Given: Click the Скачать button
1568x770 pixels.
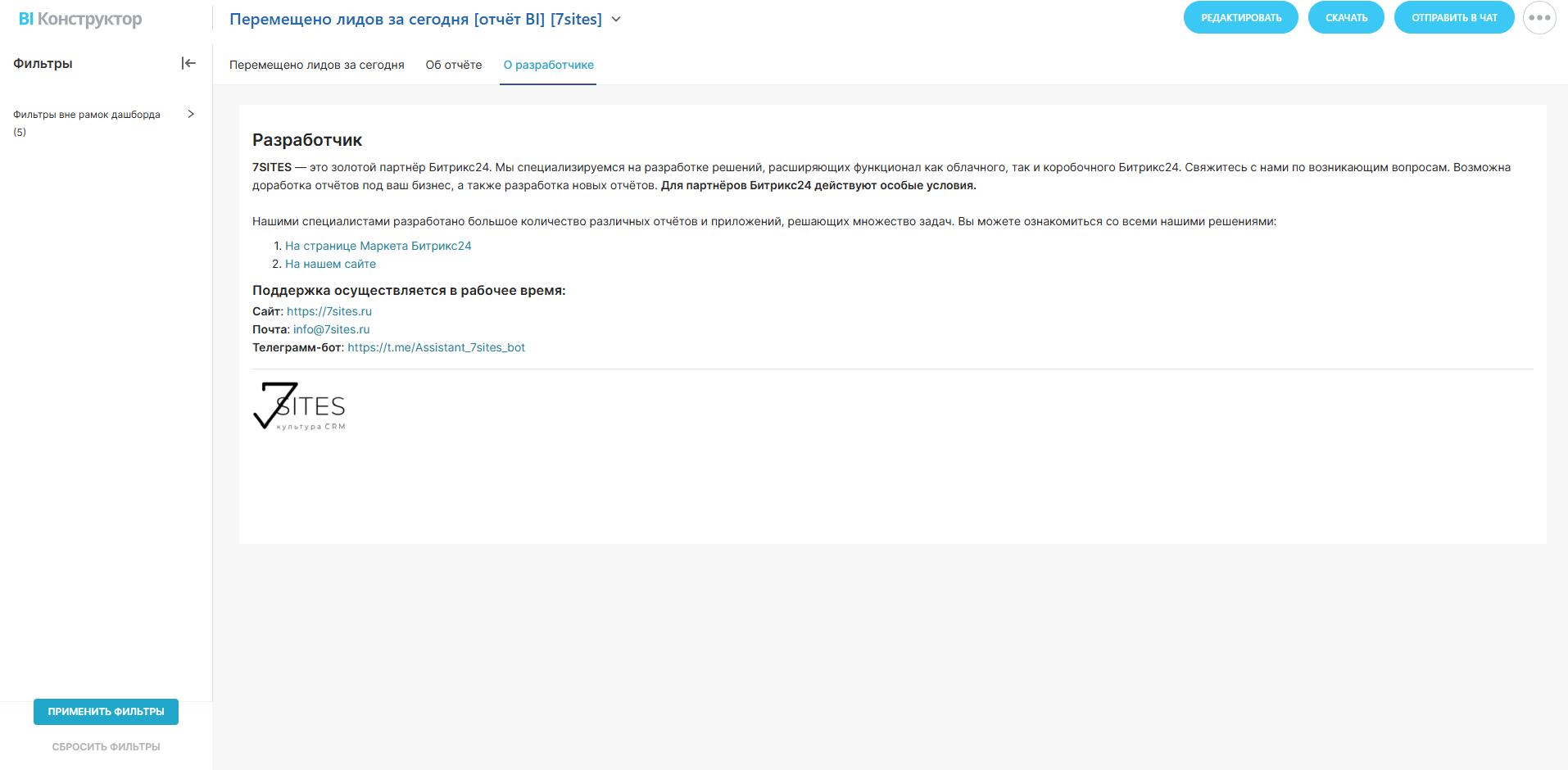Looking at the screenshot, I should [x=1347, y=18].
